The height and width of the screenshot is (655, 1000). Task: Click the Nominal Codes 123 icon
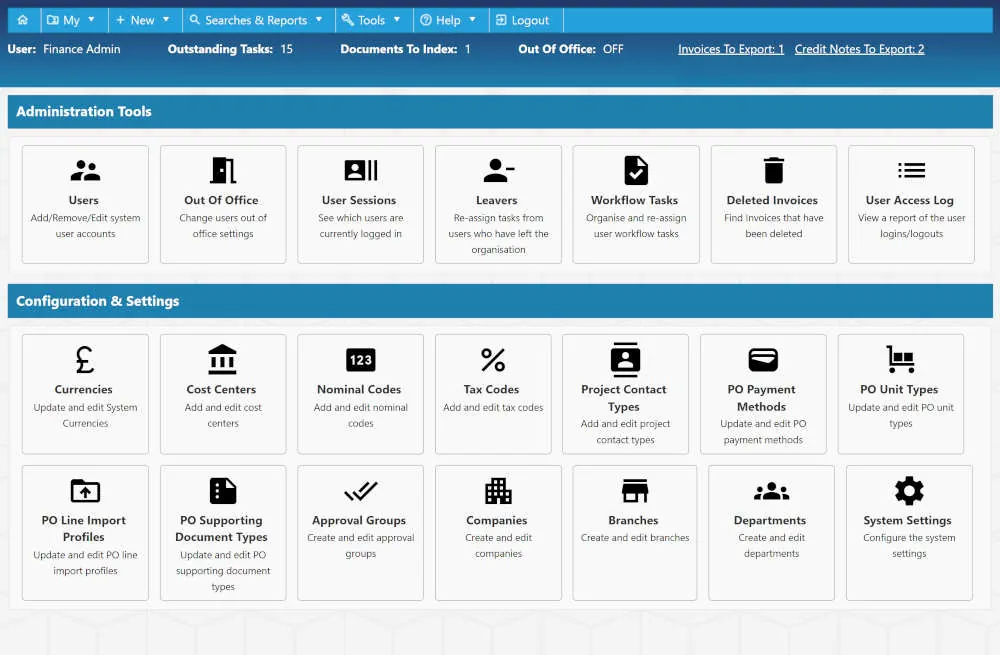tap(360, 360)
